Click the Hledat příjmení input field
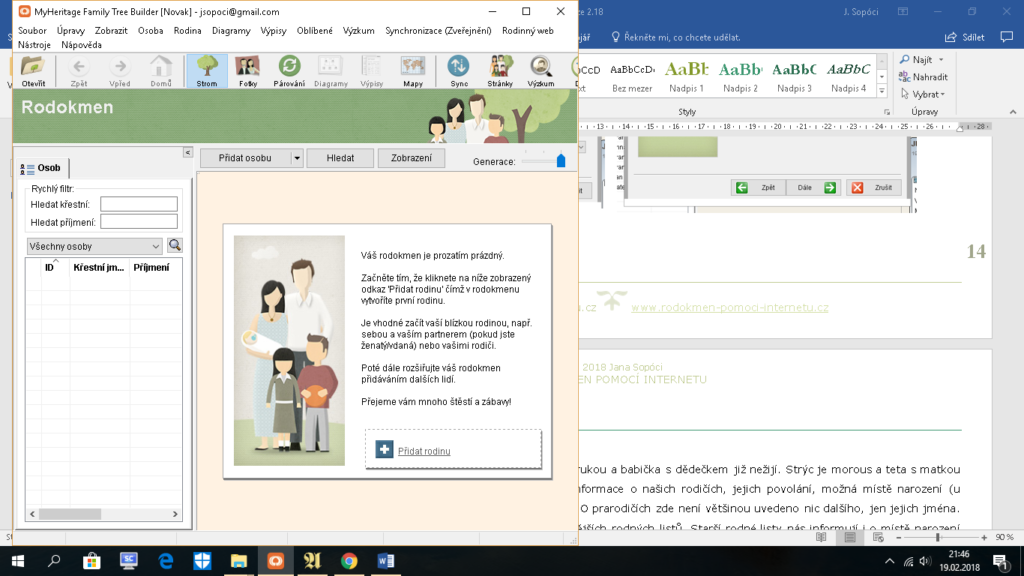This screenshot has width=1024, height=576. click(139, 222)
